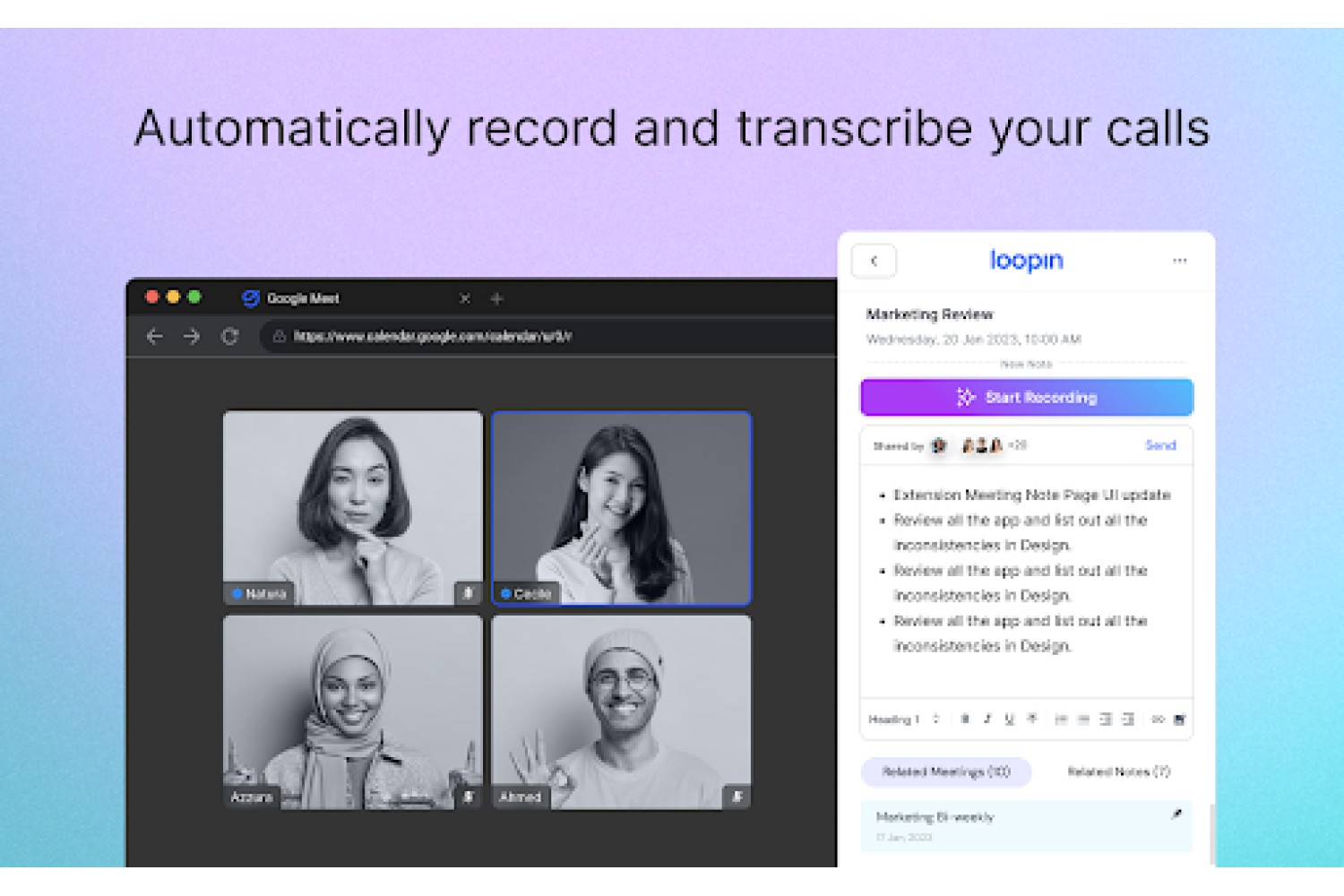Insert an image via editor toolbar
Screen dimensions: 1344x896
pos(1180,719)
